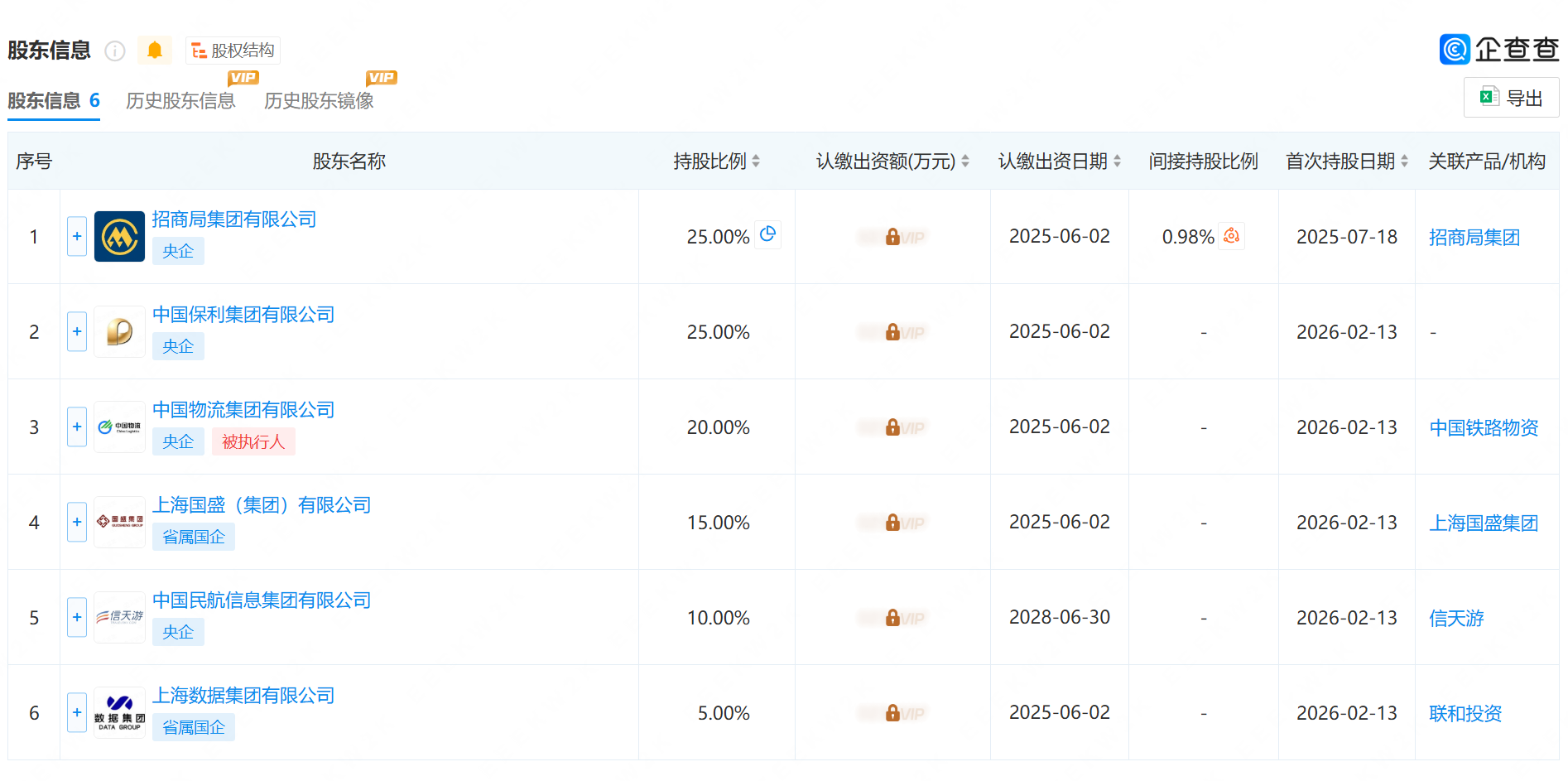Click the 上海数据集团 Data Group logo

pos(119,713)
